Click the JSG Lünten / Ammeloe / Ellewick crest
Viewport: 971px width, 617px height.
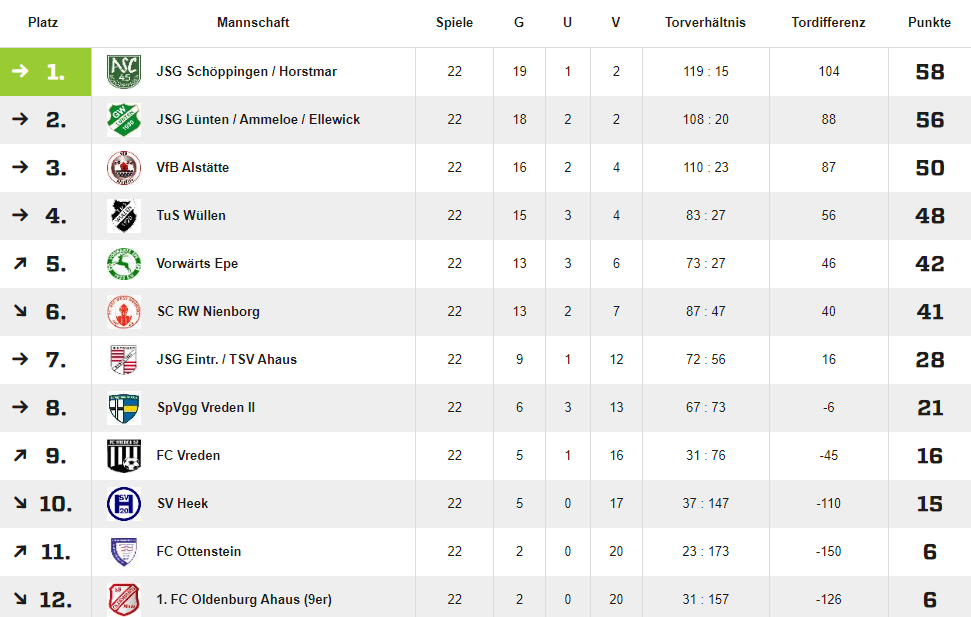[124, 120]
